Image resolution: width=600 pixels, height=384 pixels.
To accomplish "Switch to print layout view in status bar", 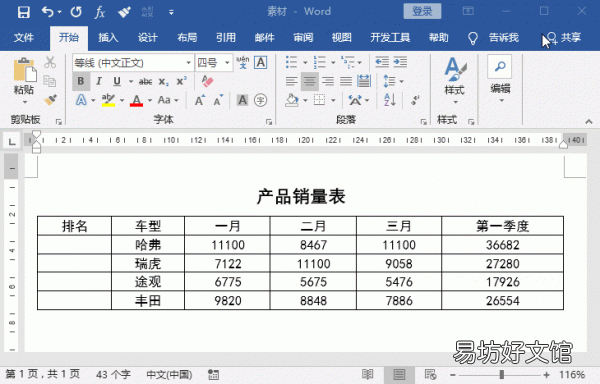I will (399, 374).
